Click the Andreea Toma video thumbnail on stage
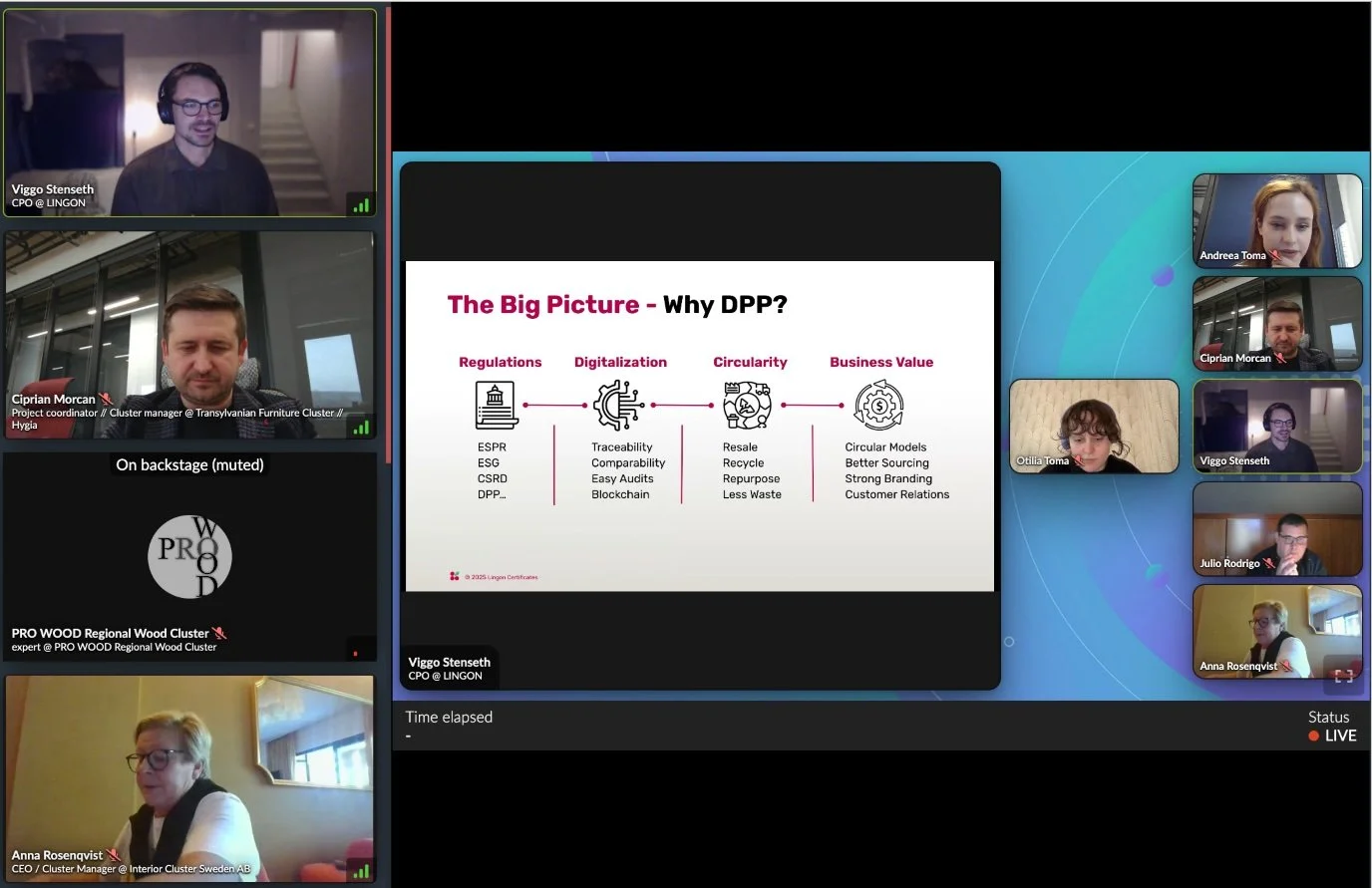 click(1277, 221)
